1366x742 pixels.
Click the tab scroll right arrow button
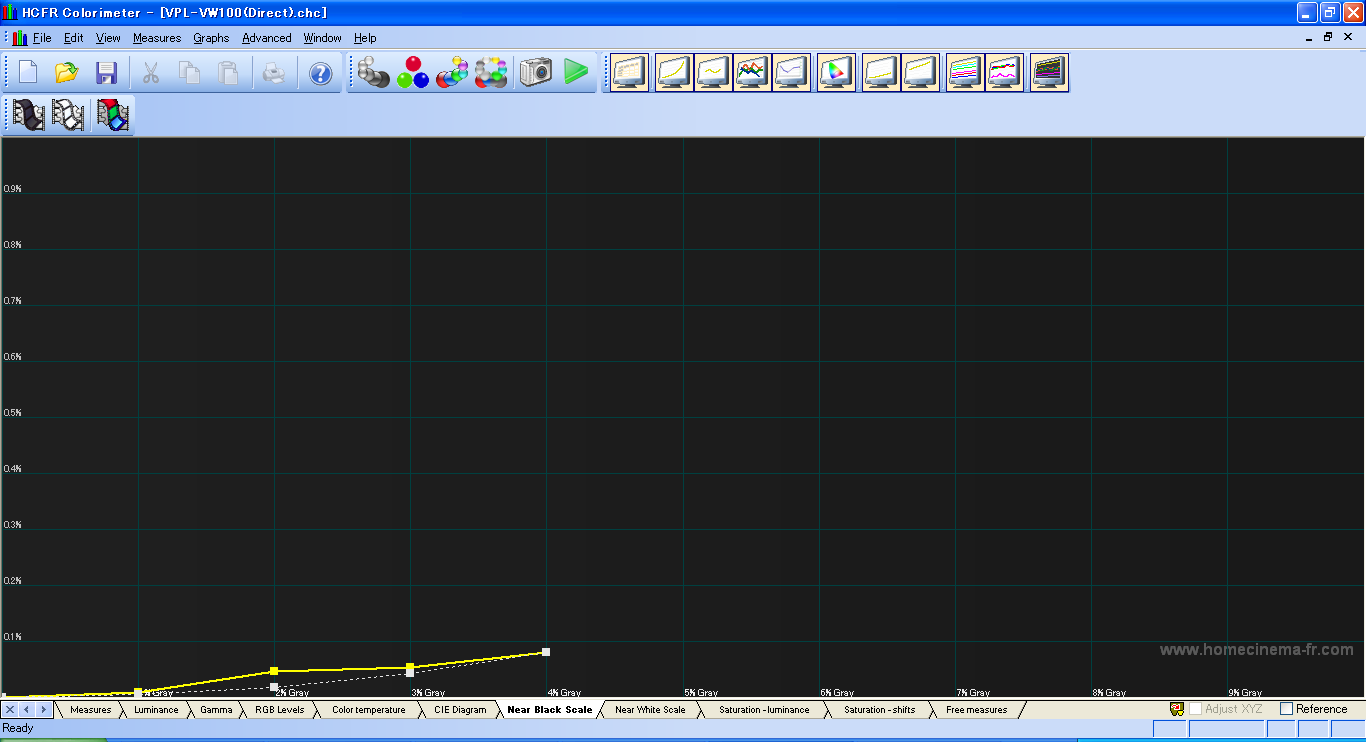(x=42, y=709)
